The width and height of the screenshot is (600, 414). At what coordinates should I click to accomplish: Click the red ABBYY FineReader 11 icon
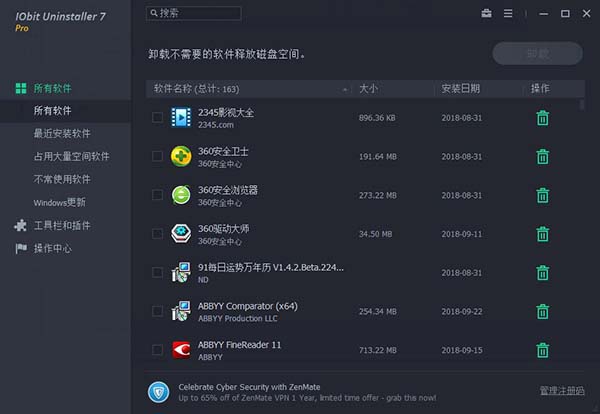pyautogui.click(x=181, y=350)
